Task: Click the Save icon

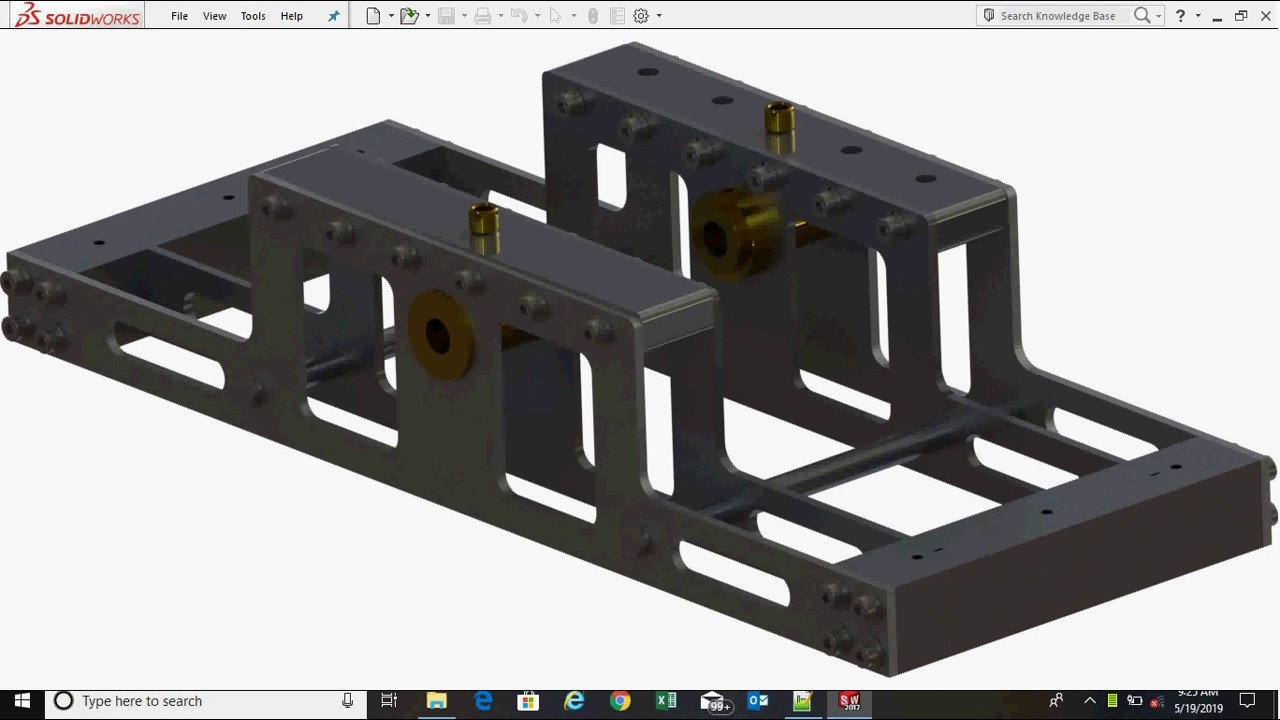Action: (x=446, y=16)
